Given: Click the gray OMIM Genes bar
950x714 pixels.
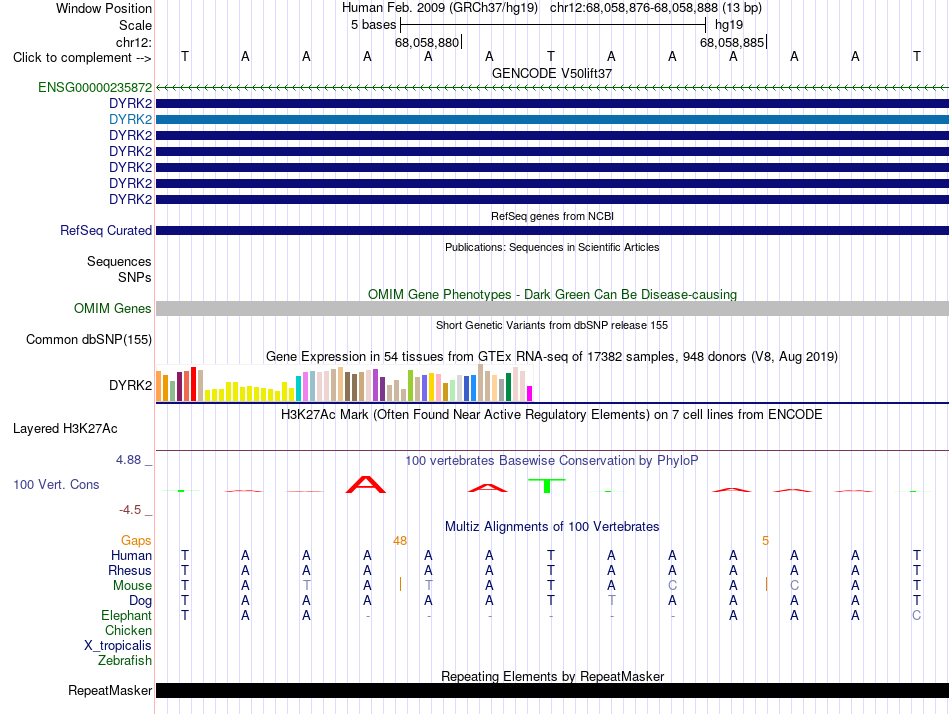Looking at the screenshot, I should point(552,309).
